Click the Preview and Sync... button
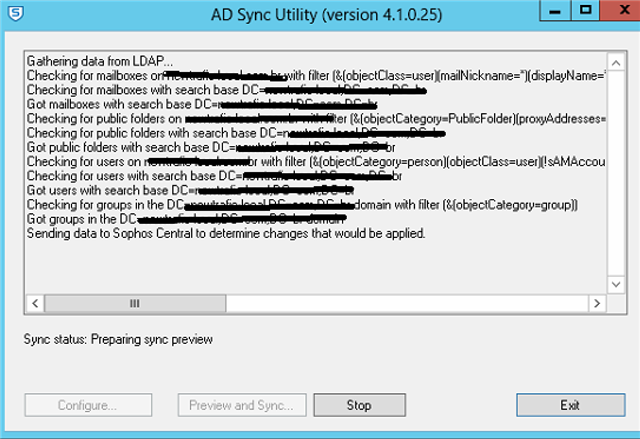The width and height of the screenshot is (640, 439). [242, 405]
